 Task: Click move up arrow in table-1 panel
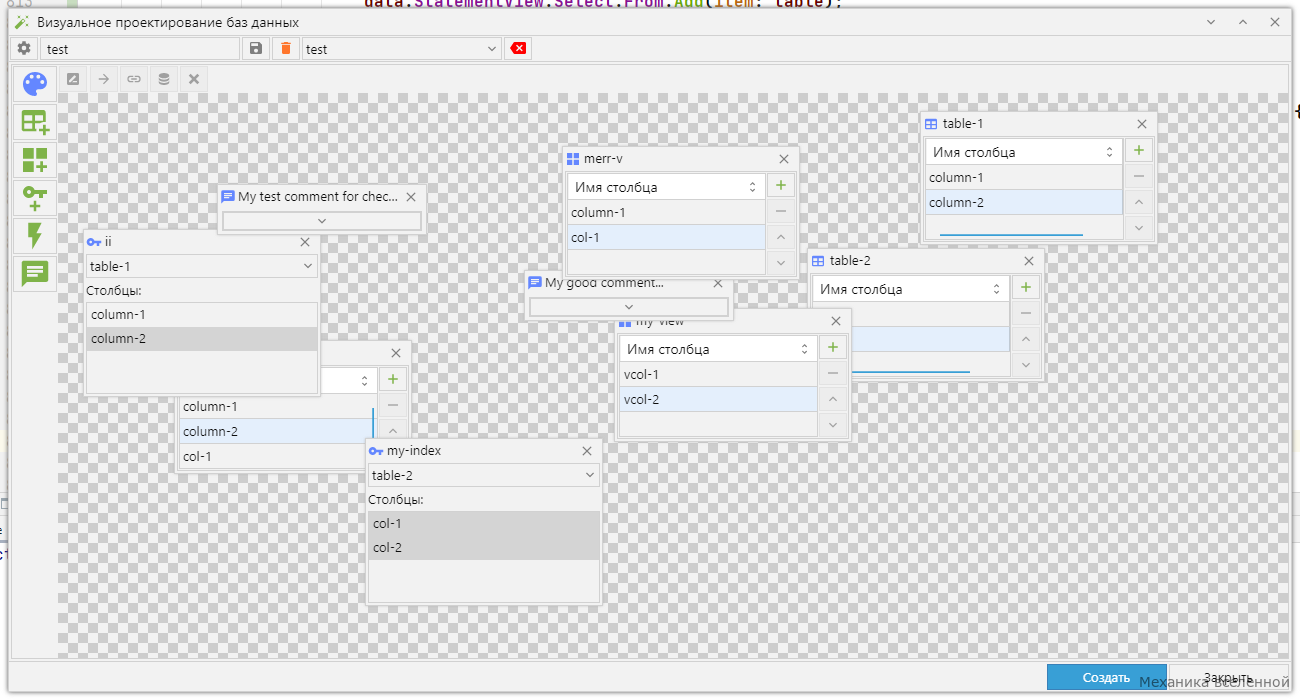tap(1139, 202)
